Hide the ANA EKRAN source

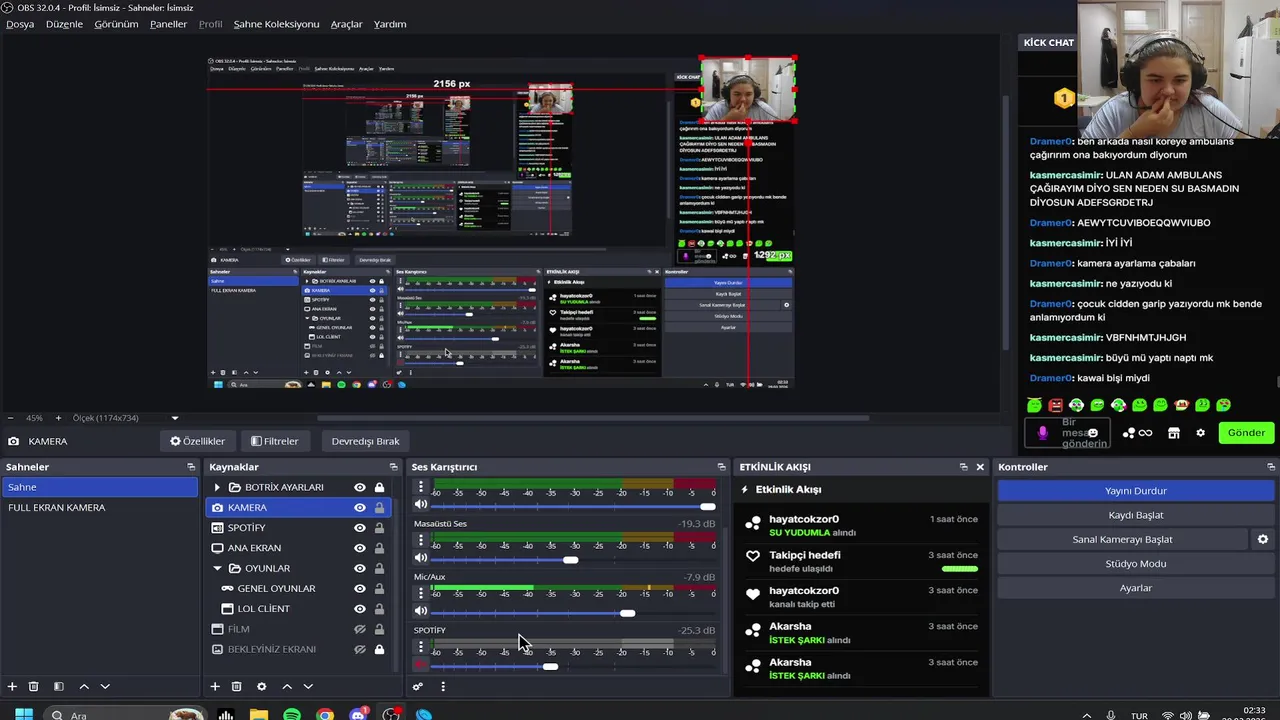(x=360, y=548)
